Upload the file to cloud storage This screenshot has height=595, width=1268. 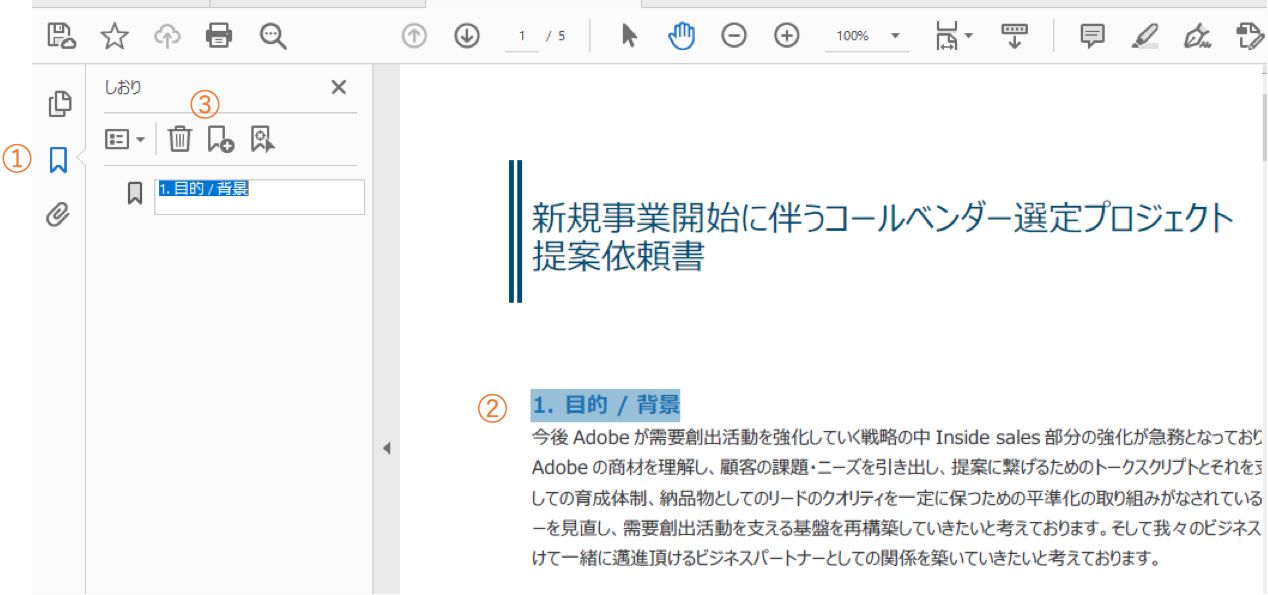(167, 36)
